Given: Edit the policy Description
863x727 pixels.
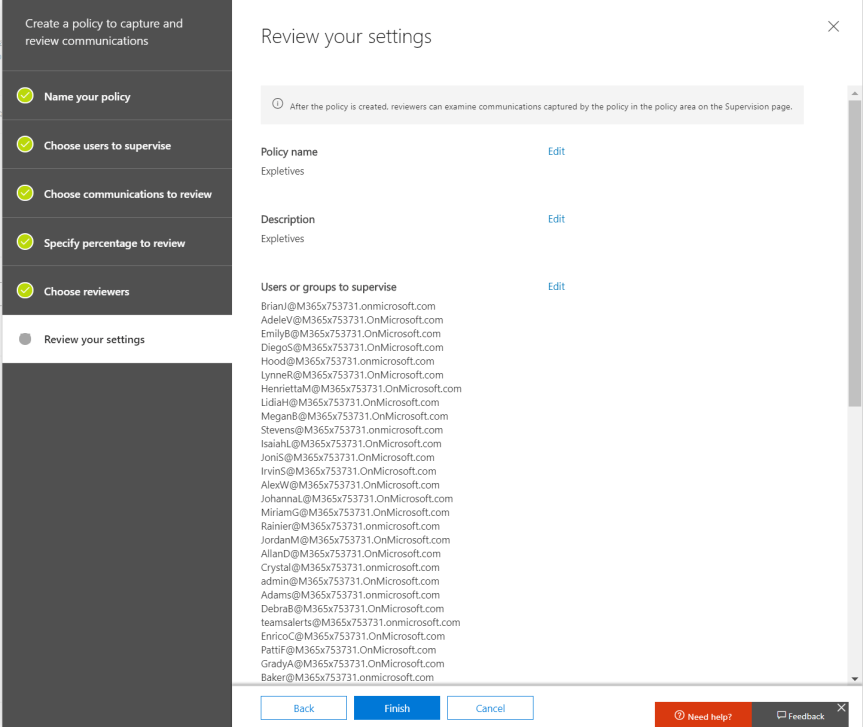Looking at the screenshot, I should click(x=556, y=219).
